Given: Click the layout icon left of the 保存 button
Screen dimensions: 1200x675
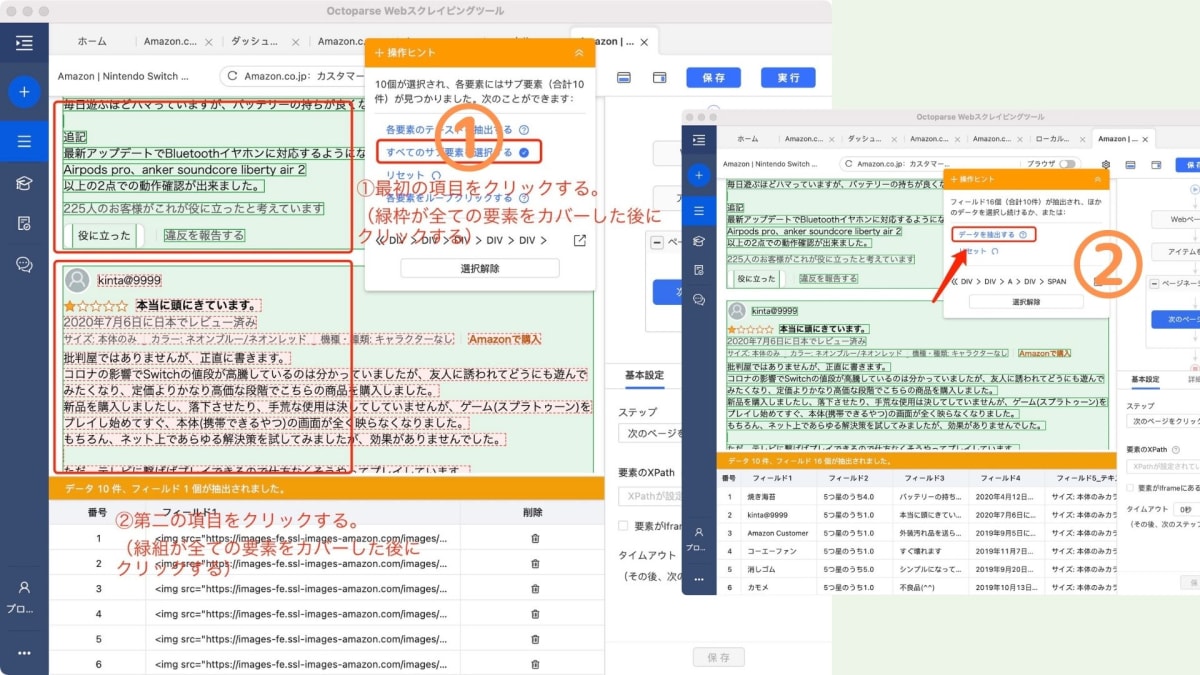Looking at the screenshot, I should pos(660,77).
